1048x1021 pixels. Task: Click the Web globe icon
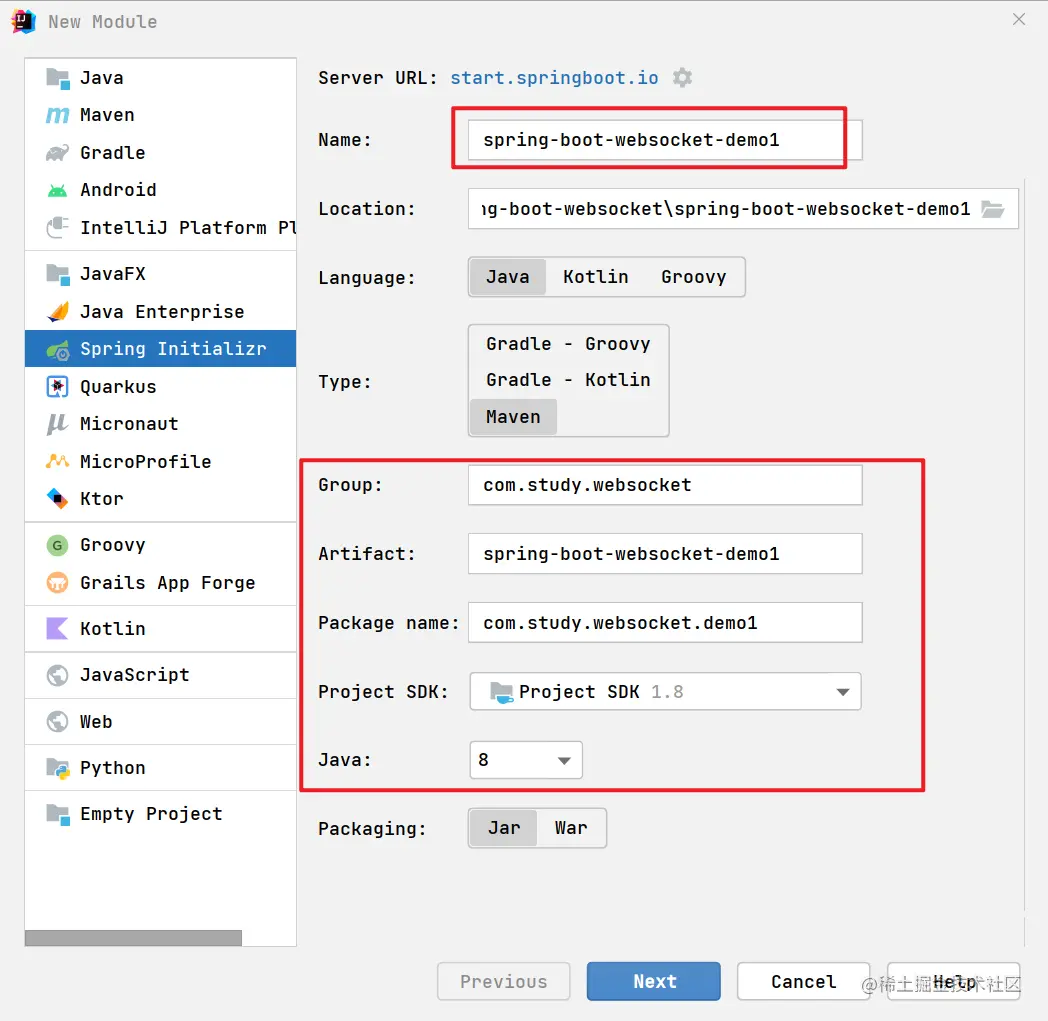coord(57,722)
